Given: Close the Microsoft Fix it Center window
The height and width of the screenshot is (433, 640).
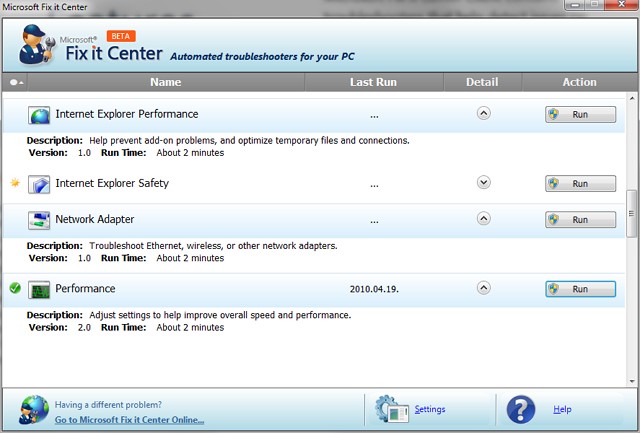Looking at the screenshot, I should (621, 4).
